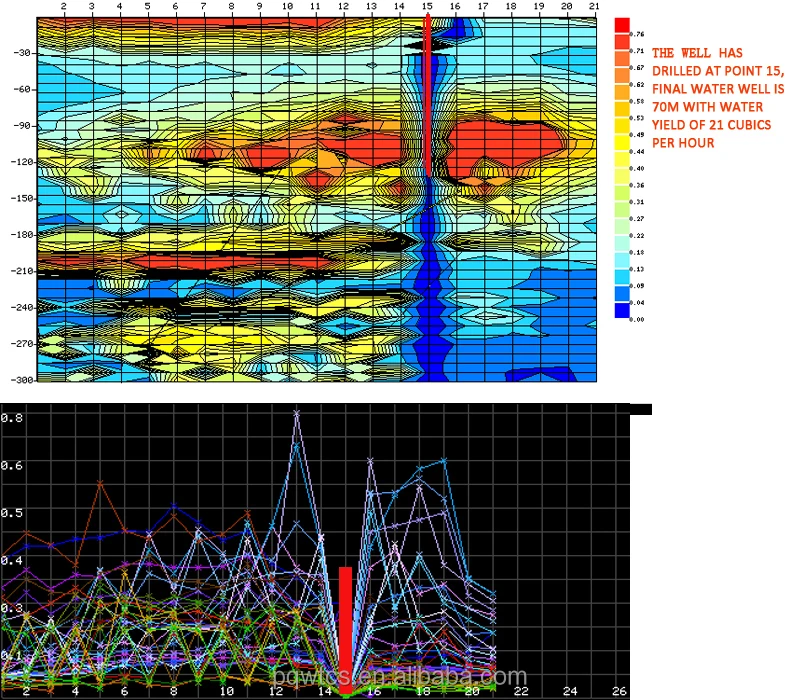The image size is (800, 700).
Task: Click the highest peak marker near point 13
Action: [296, 412]
